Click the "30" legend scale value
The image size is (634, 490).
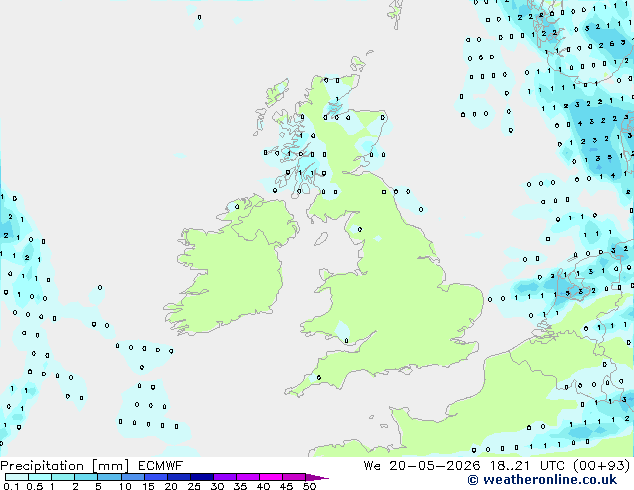pyautogui.click(x=217, y=486)
